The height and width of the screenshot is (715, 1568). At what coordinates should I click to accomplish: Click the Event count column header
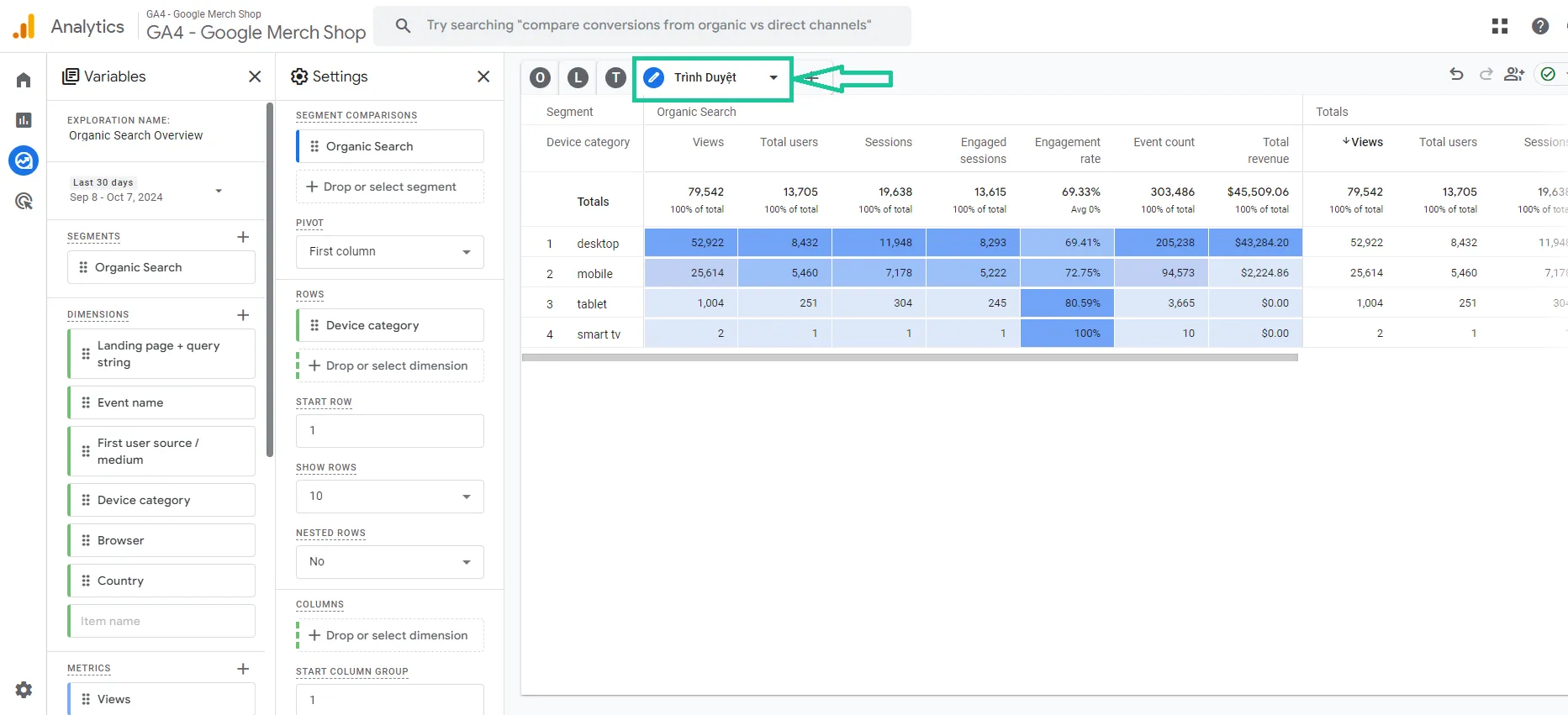coord(1164,142)
